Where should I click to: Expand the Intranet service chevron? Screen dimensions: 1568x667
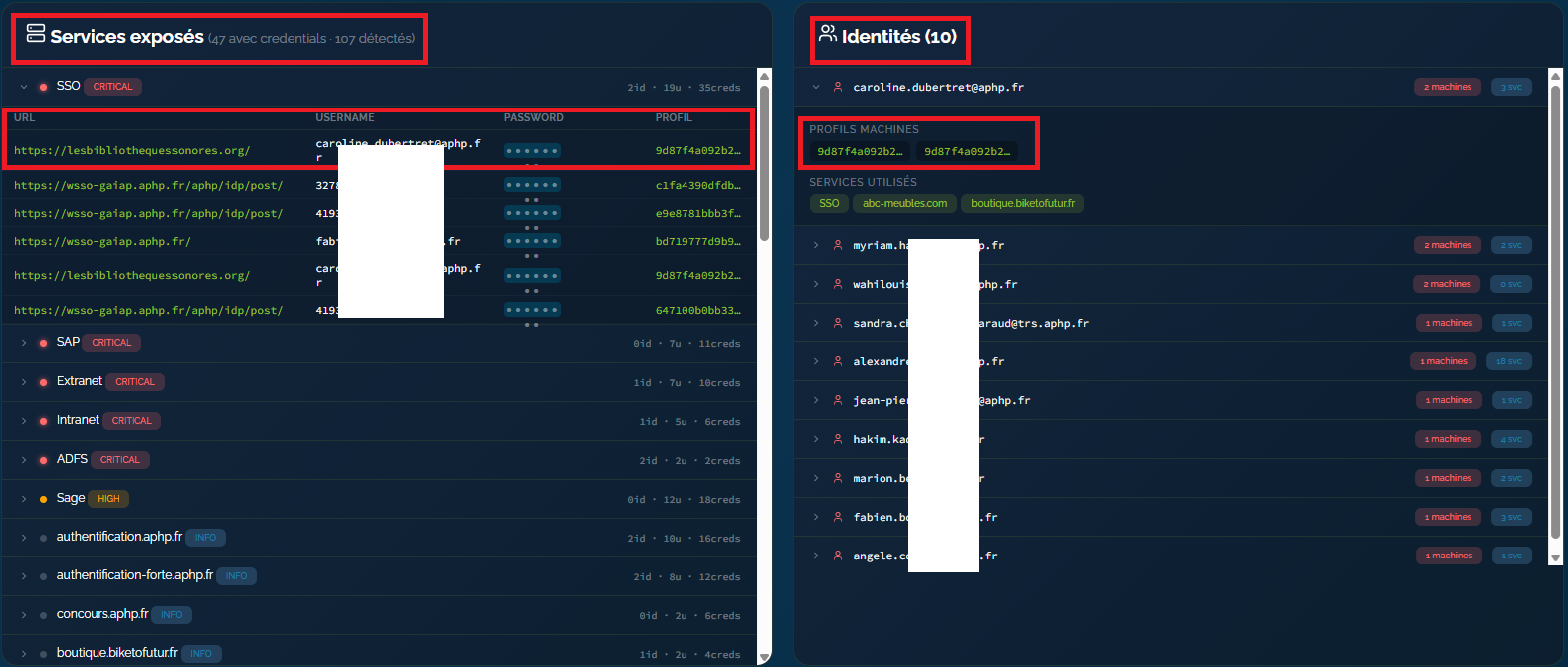[24, 421]
